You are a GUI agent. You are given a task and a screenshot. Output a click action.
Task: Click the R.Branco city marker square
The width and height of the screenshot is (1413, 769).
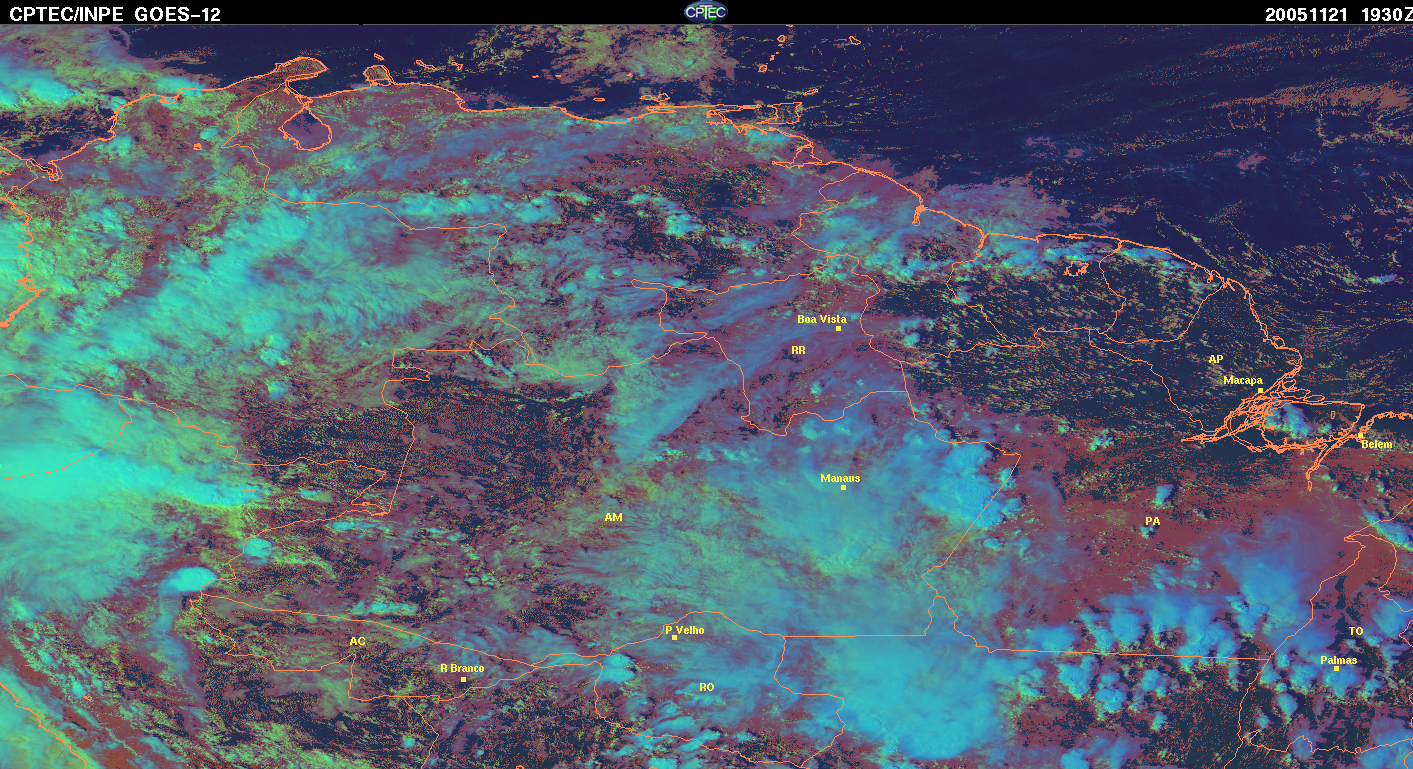463,679
